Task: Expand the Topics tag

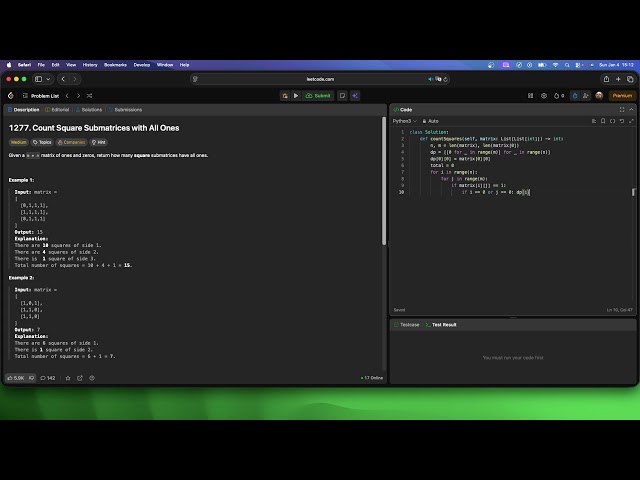Action: click(x=42, y=142)
